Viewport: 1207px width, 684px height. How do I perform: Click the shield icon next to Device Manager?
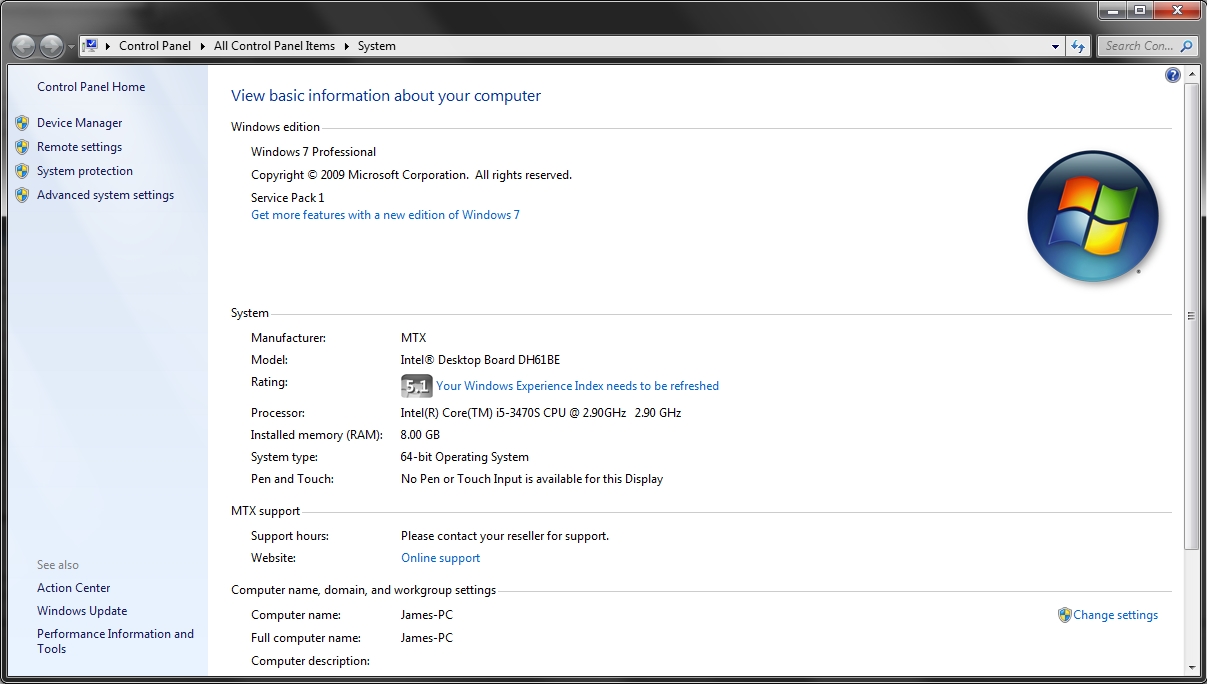click(22, 123)
